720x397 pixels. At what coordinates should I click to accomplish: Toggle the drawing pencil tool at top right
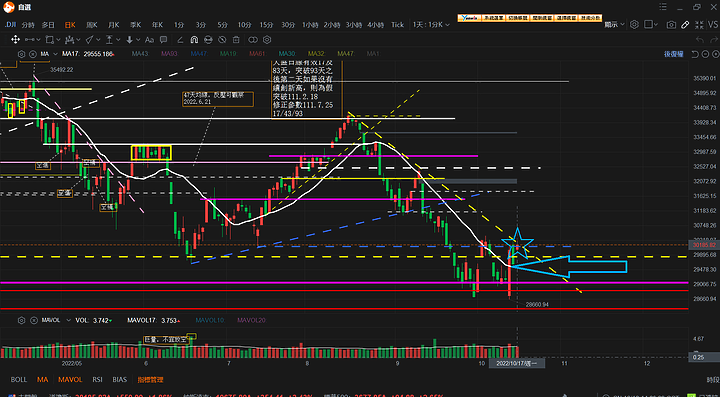click(x=685, y=25)
